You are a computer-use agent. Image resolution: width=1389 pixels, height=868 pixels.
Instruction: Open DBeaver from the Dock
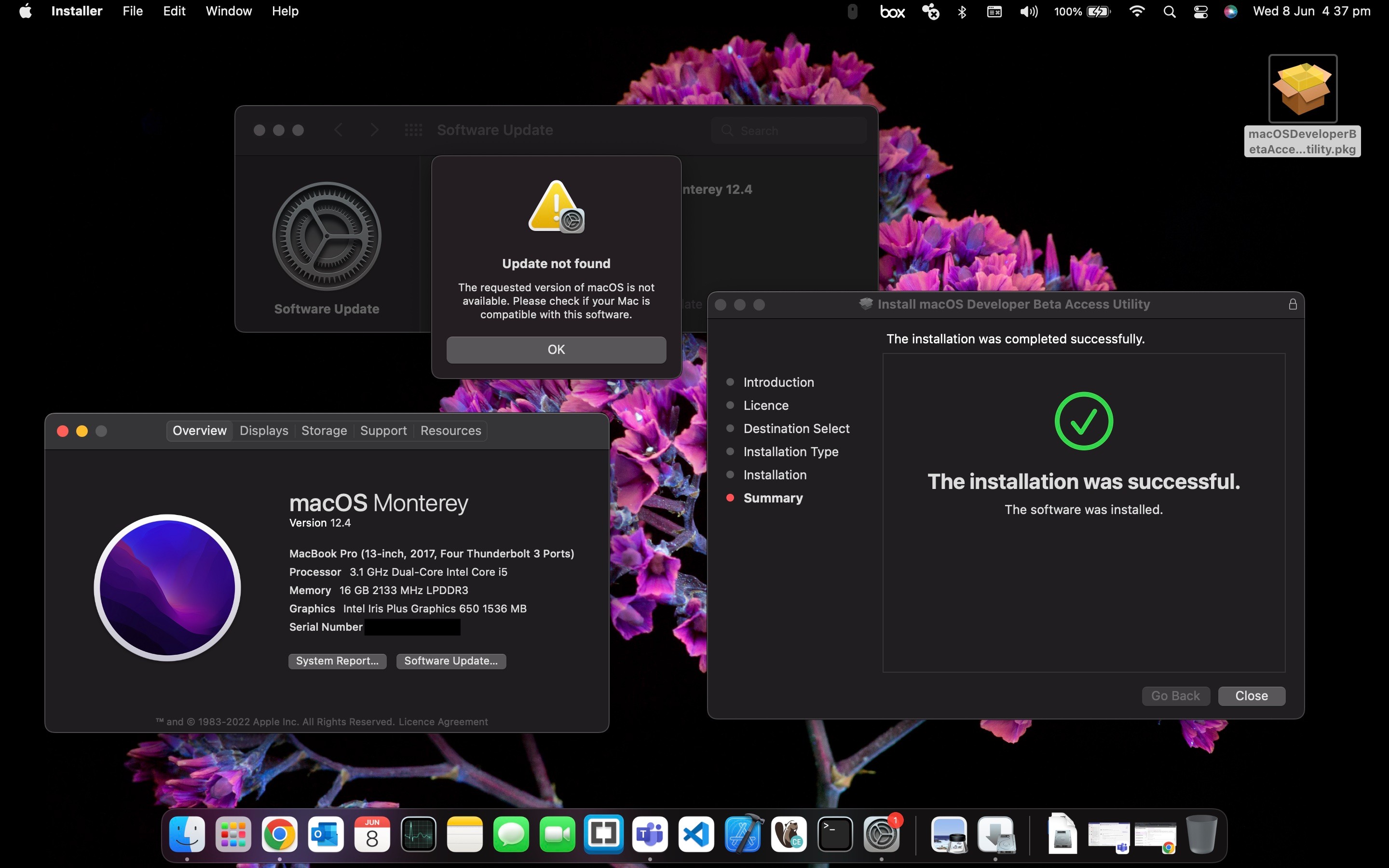(x=789, y=834)
